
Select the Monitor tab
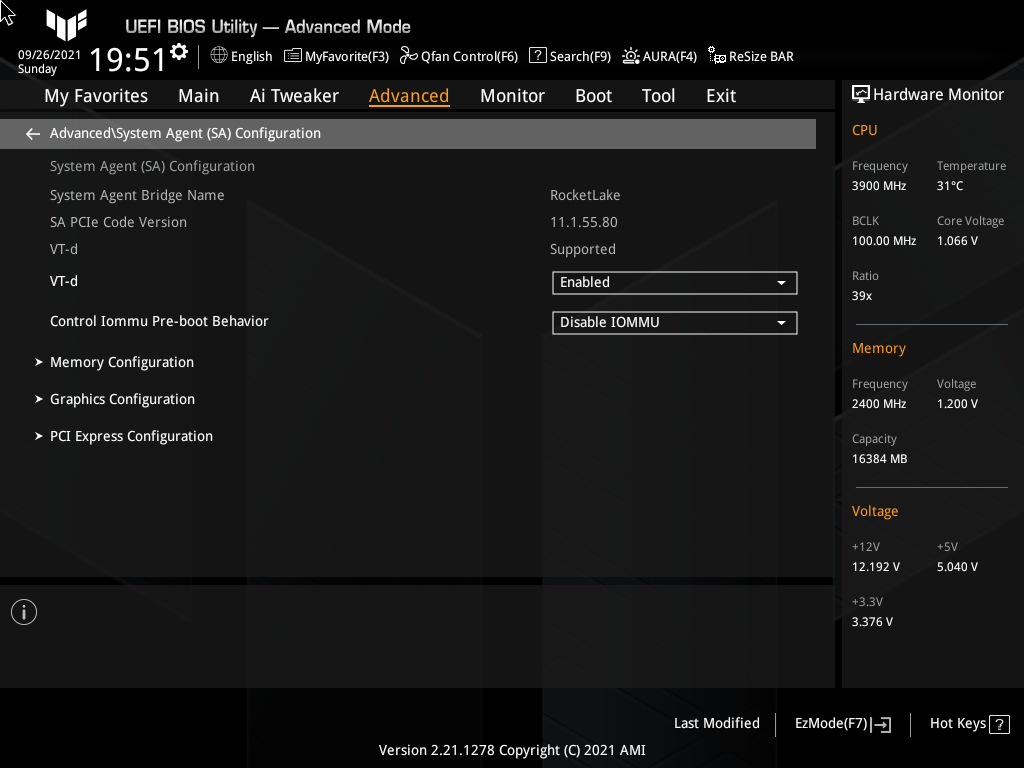pos(512,95)
